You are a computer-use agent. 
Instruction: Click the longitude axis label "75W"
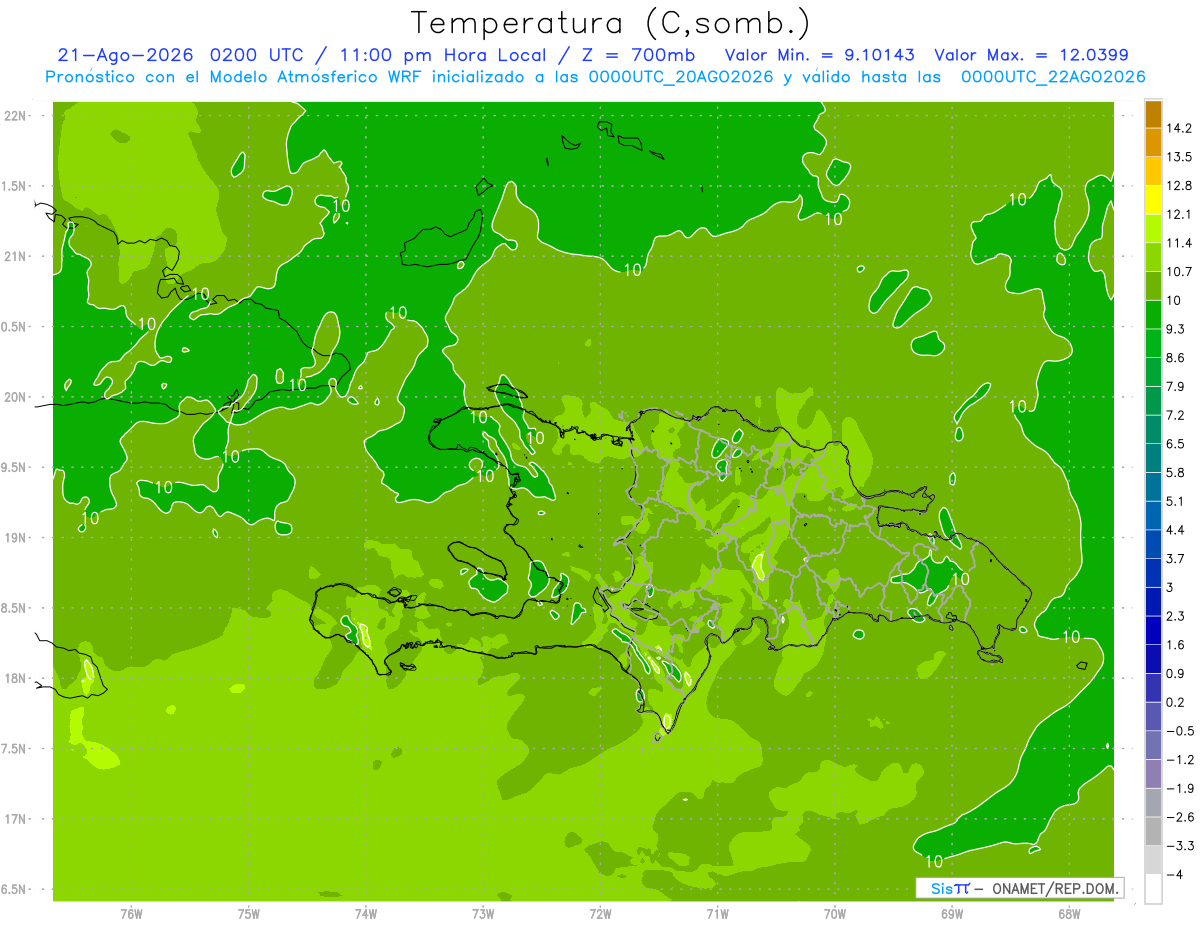[249, 914]
